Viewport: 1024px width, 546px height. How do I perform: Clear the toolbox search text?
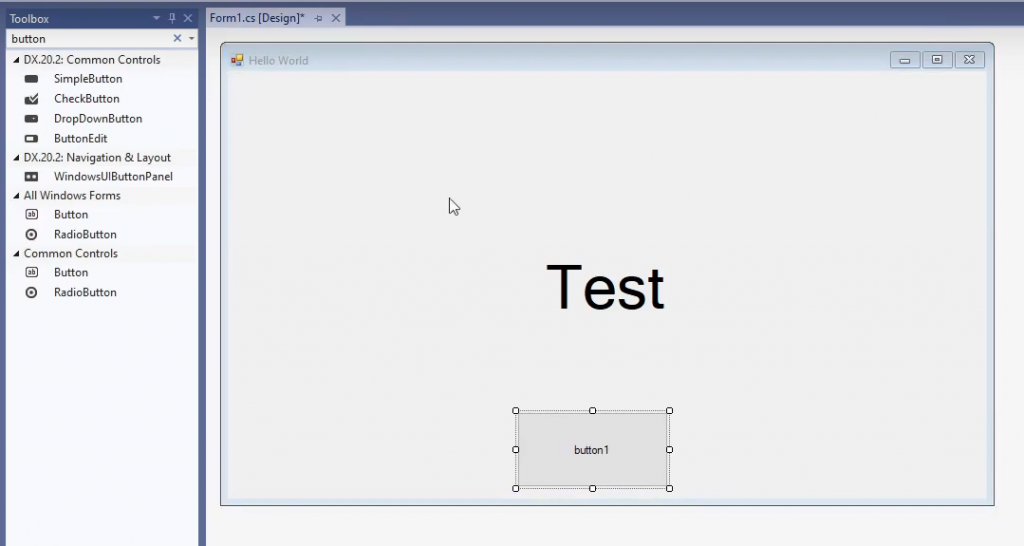point(177,39)
